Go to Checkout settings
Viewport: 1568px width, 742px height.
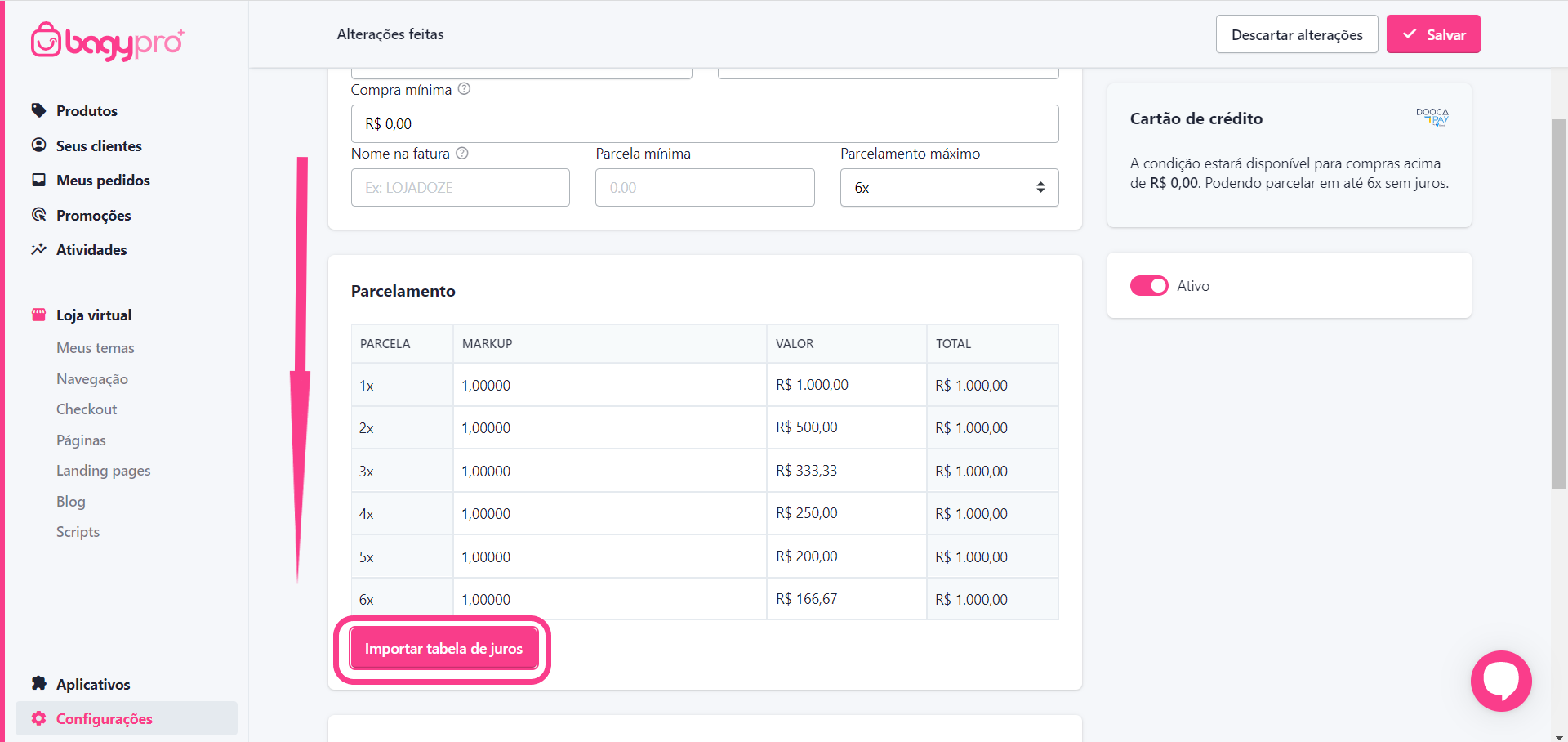click(x=87, y=409)
